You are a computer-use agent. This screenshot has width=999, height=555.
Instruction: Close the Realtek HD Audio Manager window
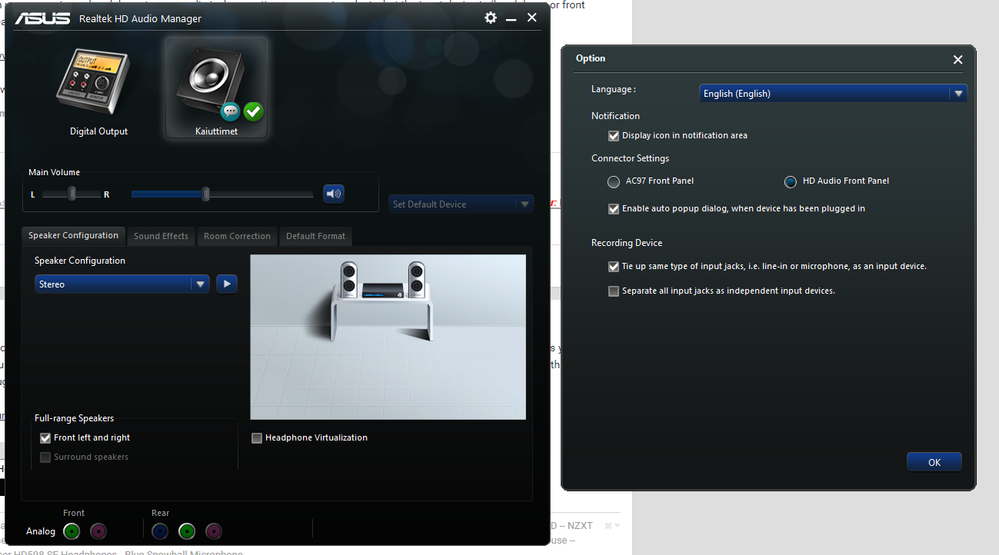coord(532,18)
